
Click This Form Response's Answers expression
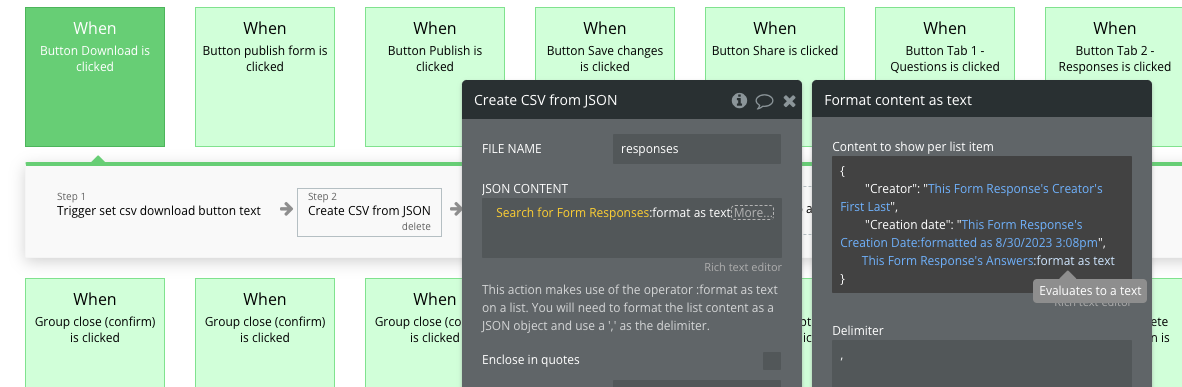[948, 261]
